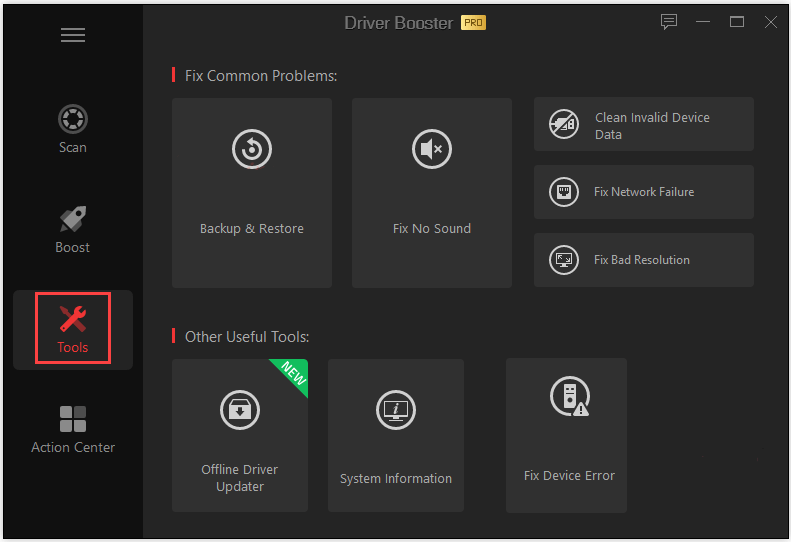Maximize the Driver Booster window
This screenshot has width=791, height=542.
(737, 22)
